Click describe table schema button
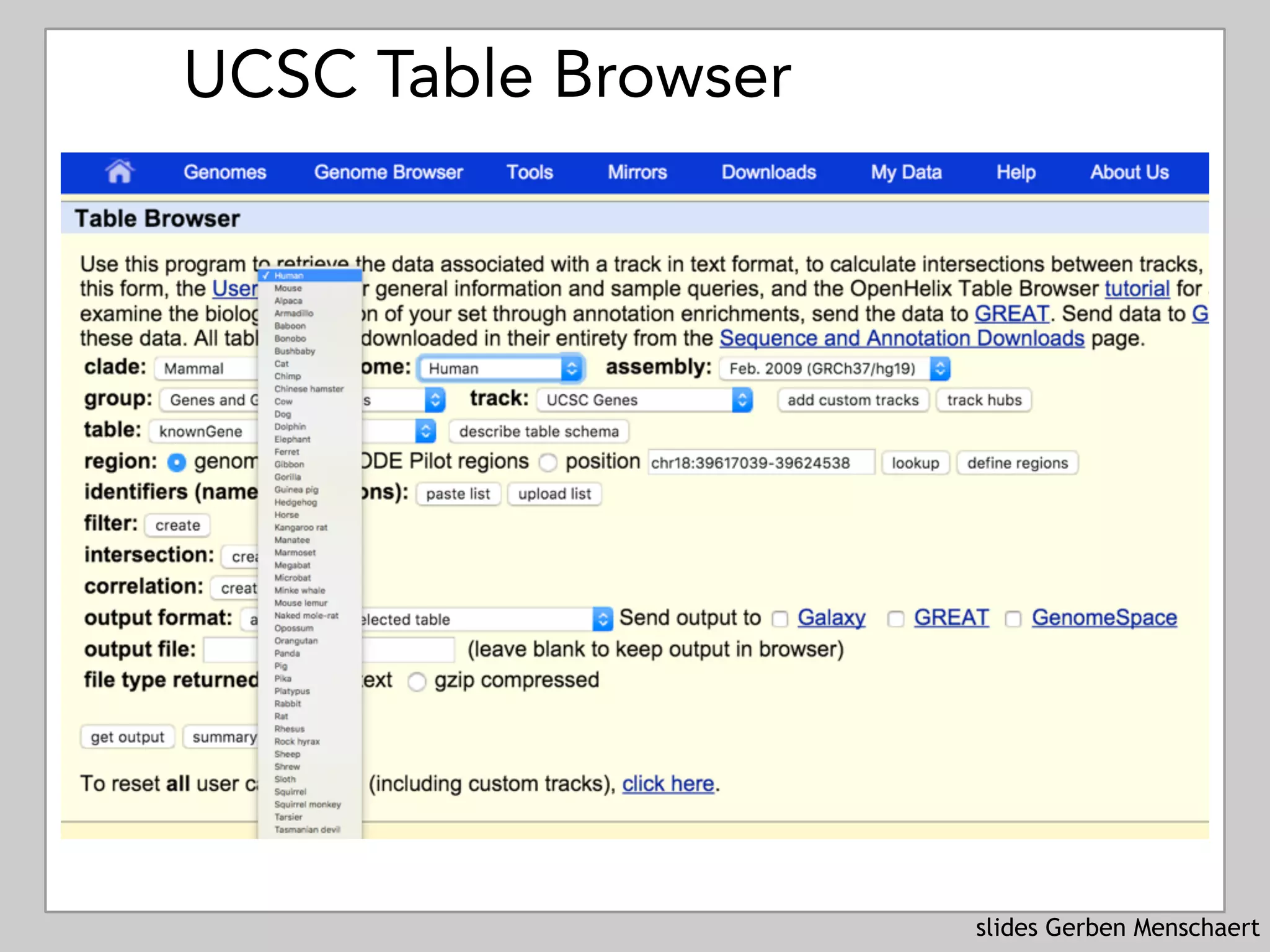 pyautogui.click(x=539, y=431)
